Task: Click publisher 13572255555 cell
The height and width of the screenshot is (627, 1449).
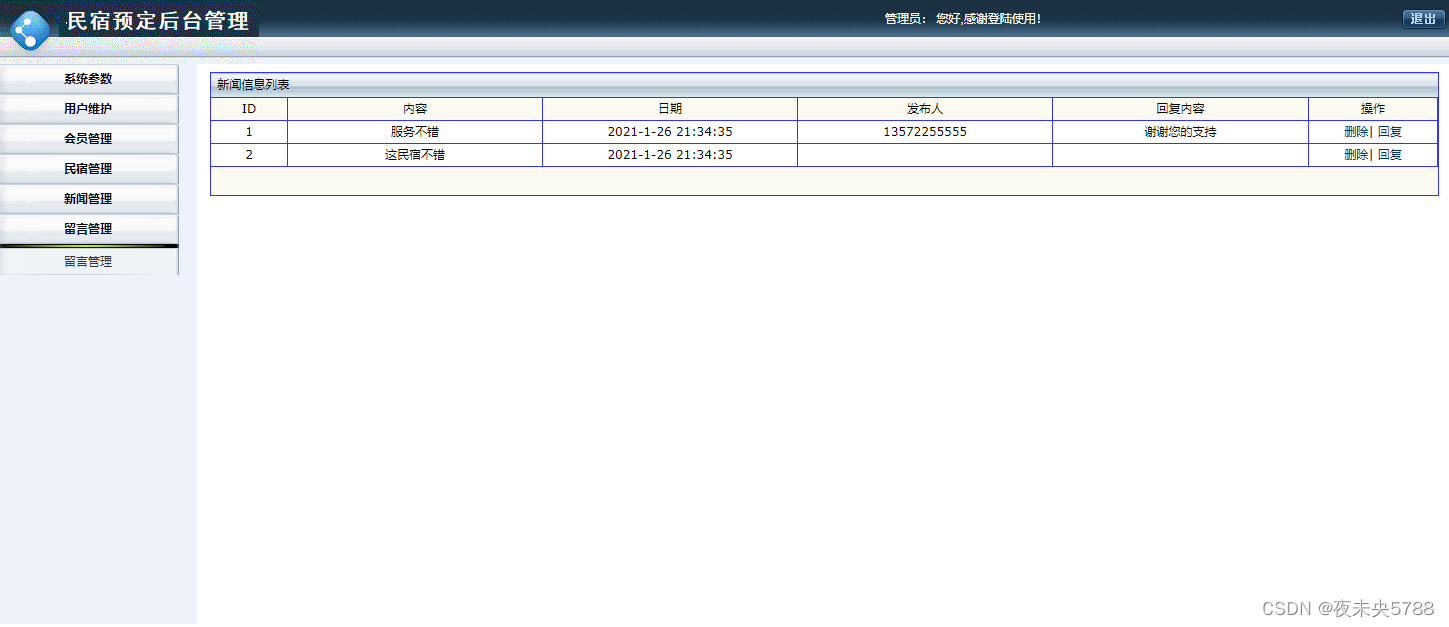Action: click(925, 132)
